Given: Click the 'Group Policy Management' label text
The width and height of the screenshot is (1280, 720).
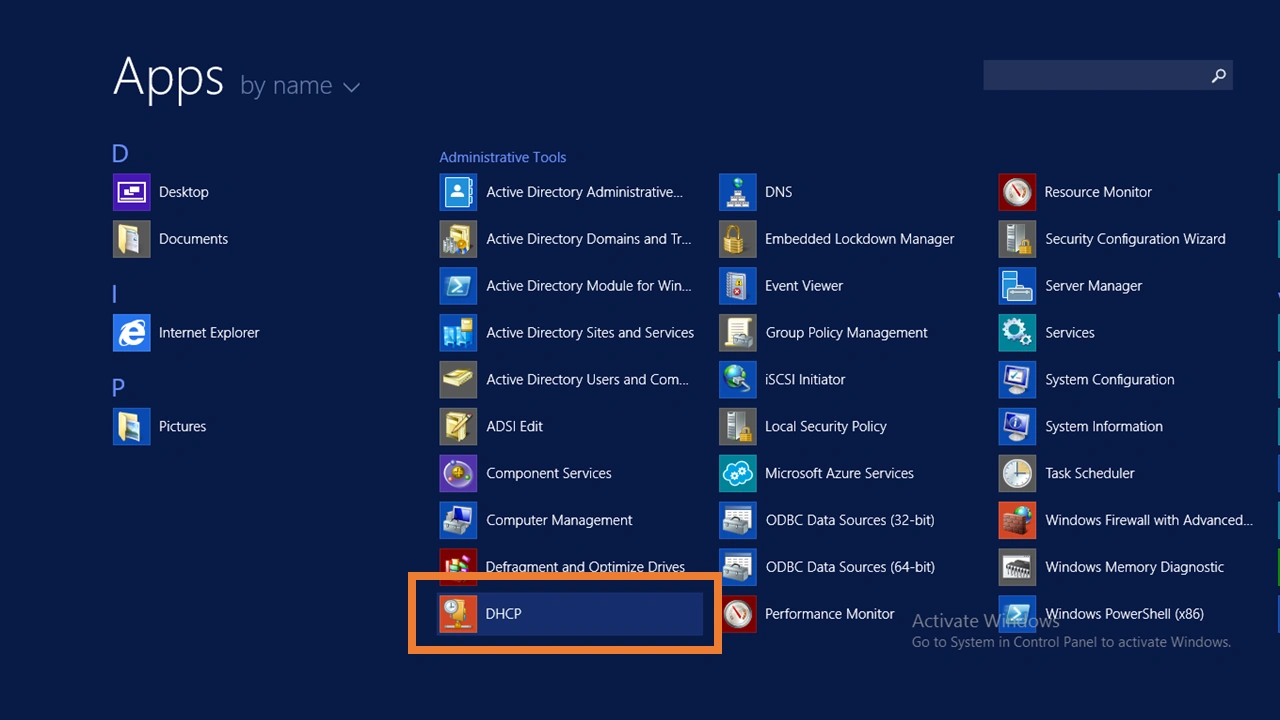Looking at the screenshot, I should coord(847,333).
